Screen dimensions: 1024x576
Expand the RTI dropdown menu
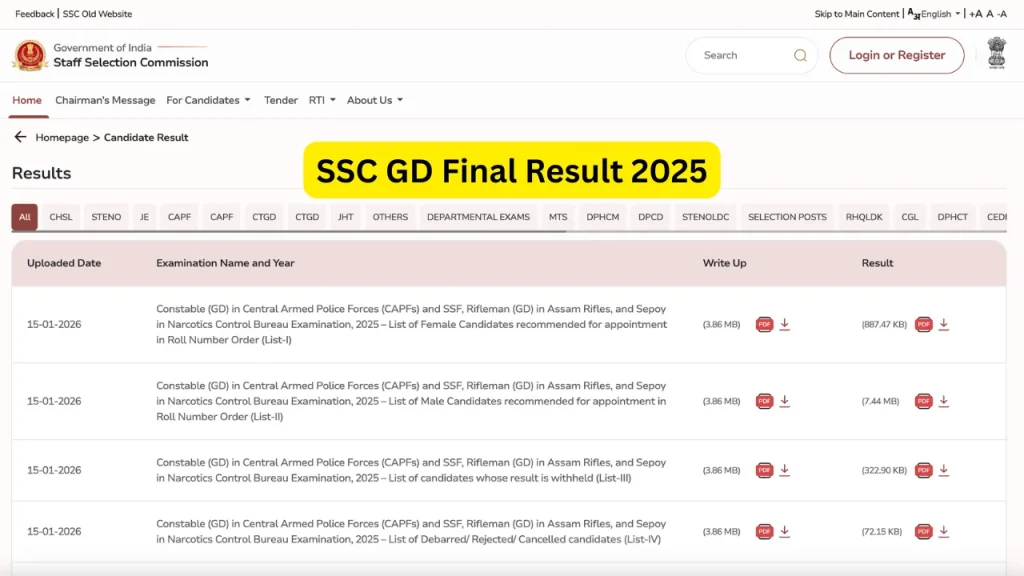coord(321,100)
